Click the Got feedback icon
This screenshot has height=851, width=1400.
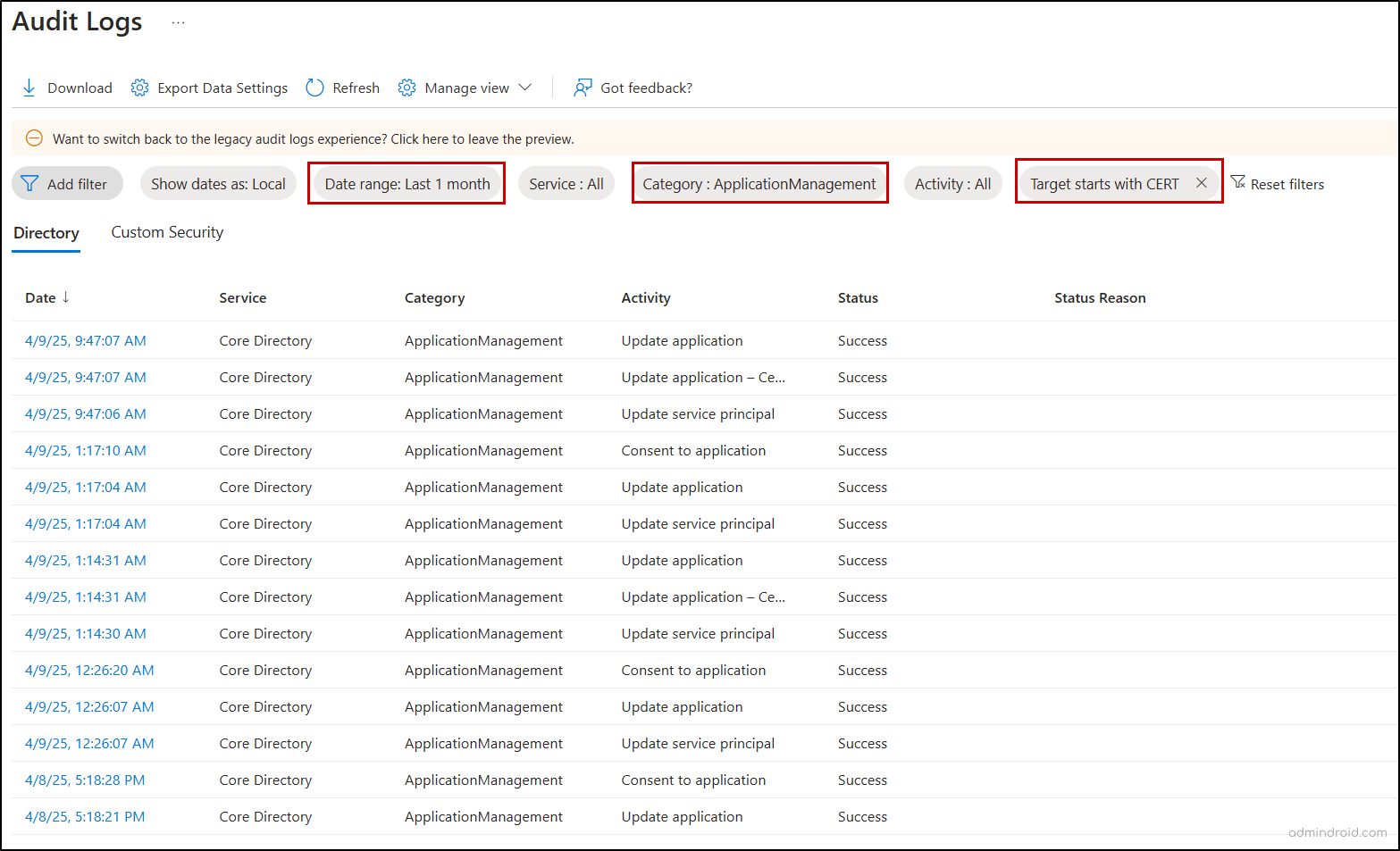583,88
